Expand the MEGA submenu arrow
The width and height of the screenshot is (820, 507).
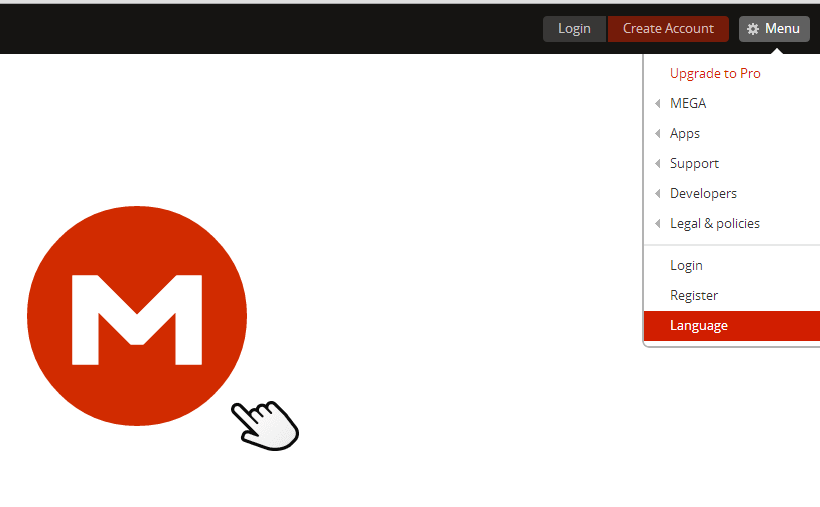pyautogui.click(x=657, y=104)
